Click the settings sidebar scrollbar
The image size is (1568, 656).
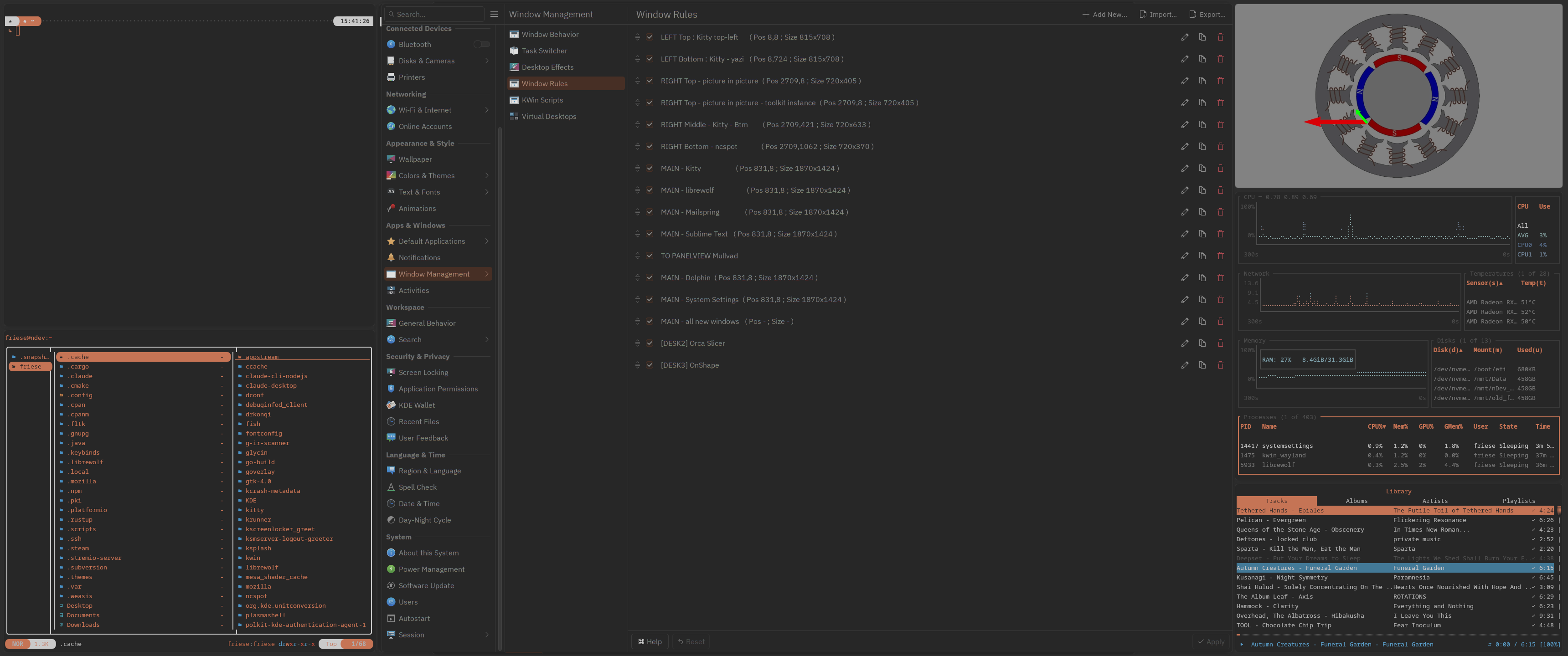tap(500, 389)
